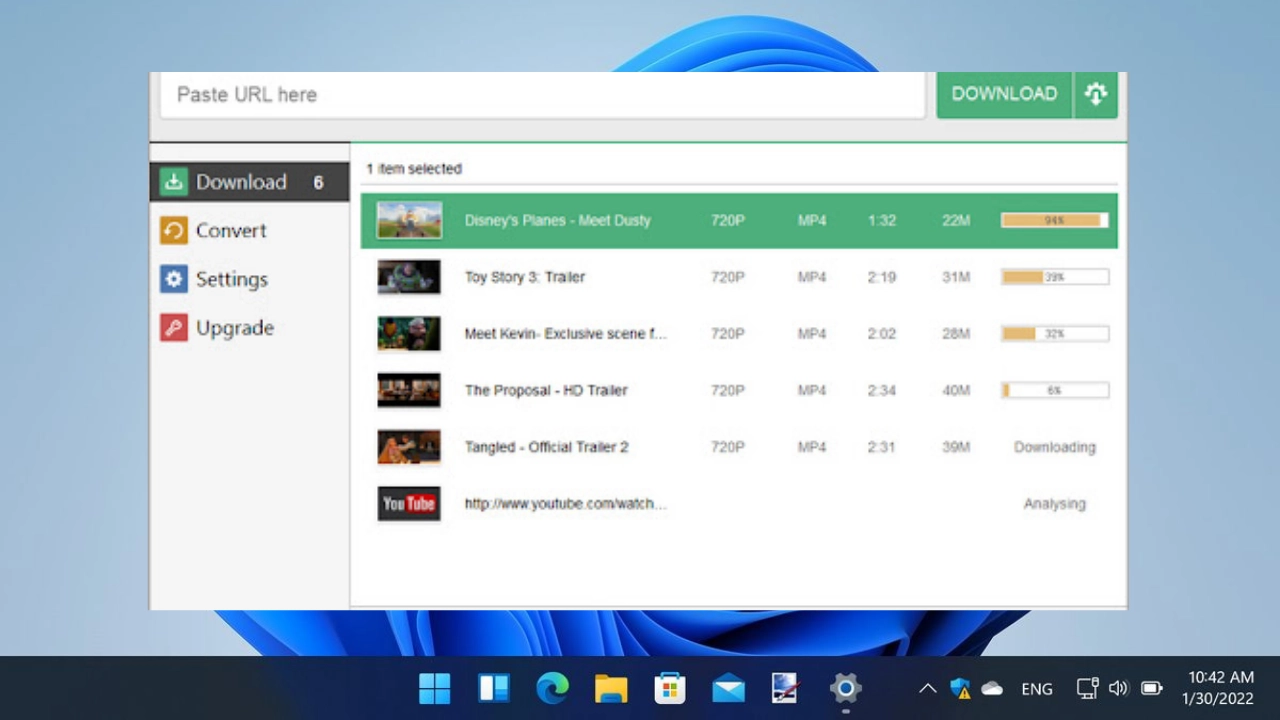This screenshot has height=720, width=1280.
Task: Select the Tangled trailer thumbnail
Action: tap(409, 447)
